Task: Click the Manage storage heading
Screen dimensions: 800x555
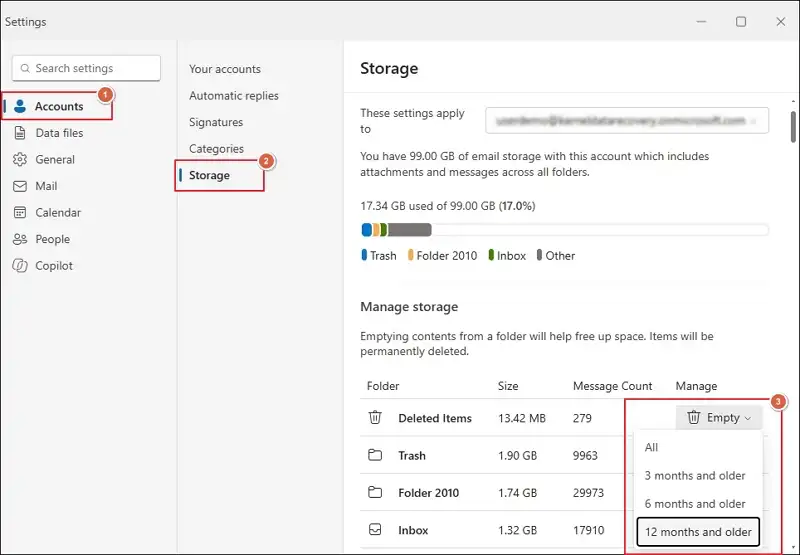Action: pos(409,307)
